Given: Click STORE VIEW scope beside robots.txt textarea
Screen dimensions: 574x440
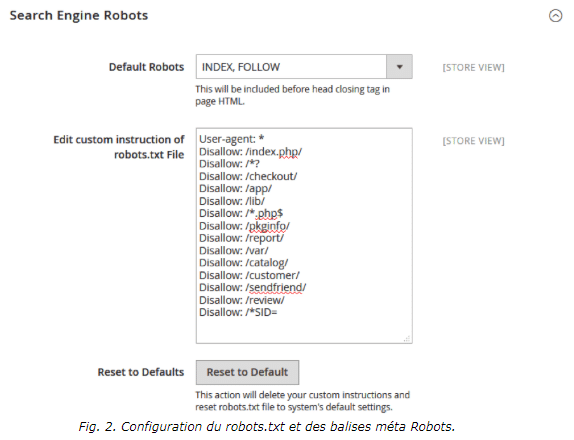Looking at the screenshot, I should [x=473, y=141].
